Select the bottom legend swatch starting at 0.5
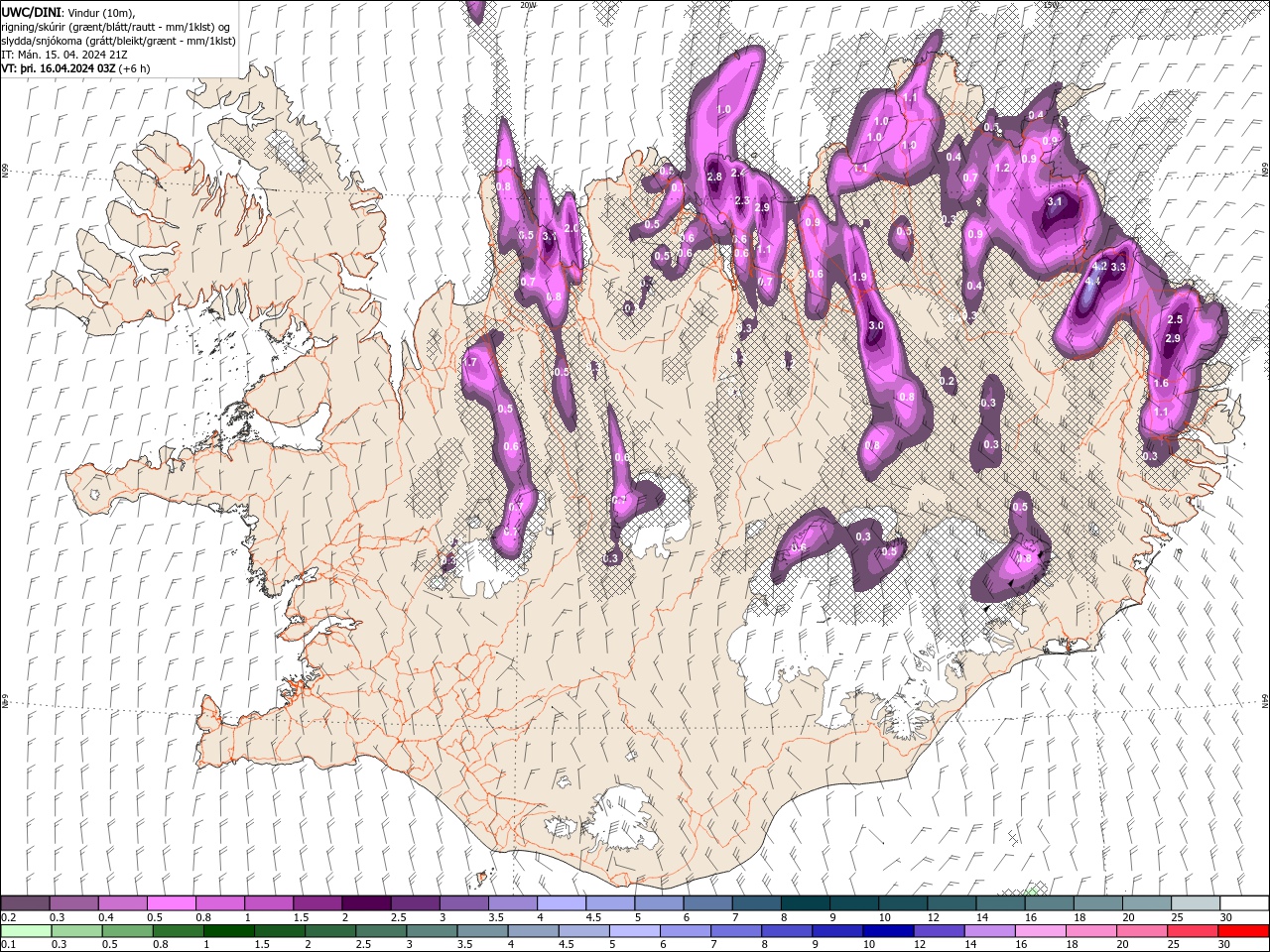Image resolution: width=1270 pixels, height=952 pixels. [x=127, y=930]
